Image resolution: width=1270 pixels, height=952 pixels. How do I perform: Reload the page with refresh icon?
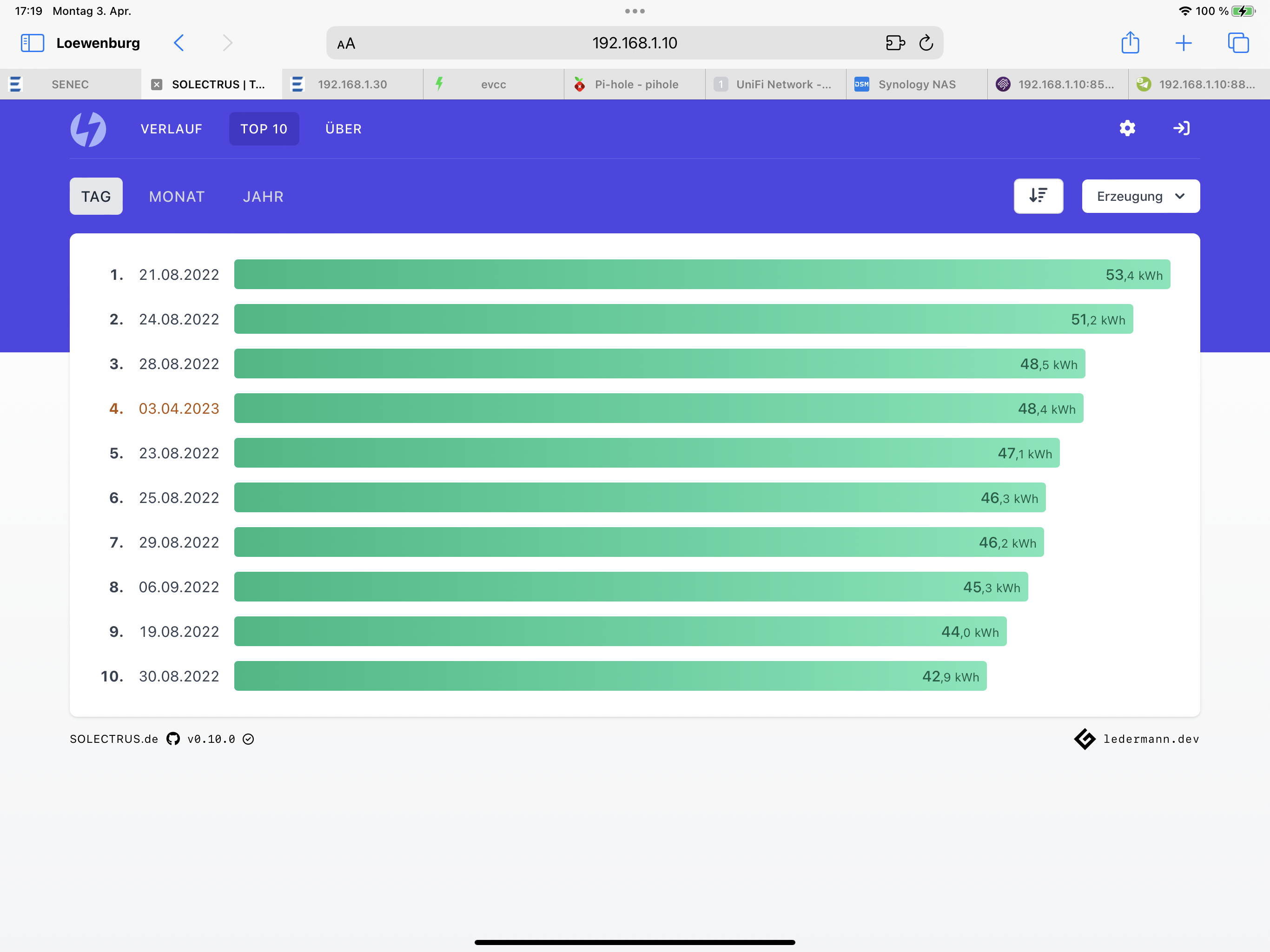[x=926, y=43]
